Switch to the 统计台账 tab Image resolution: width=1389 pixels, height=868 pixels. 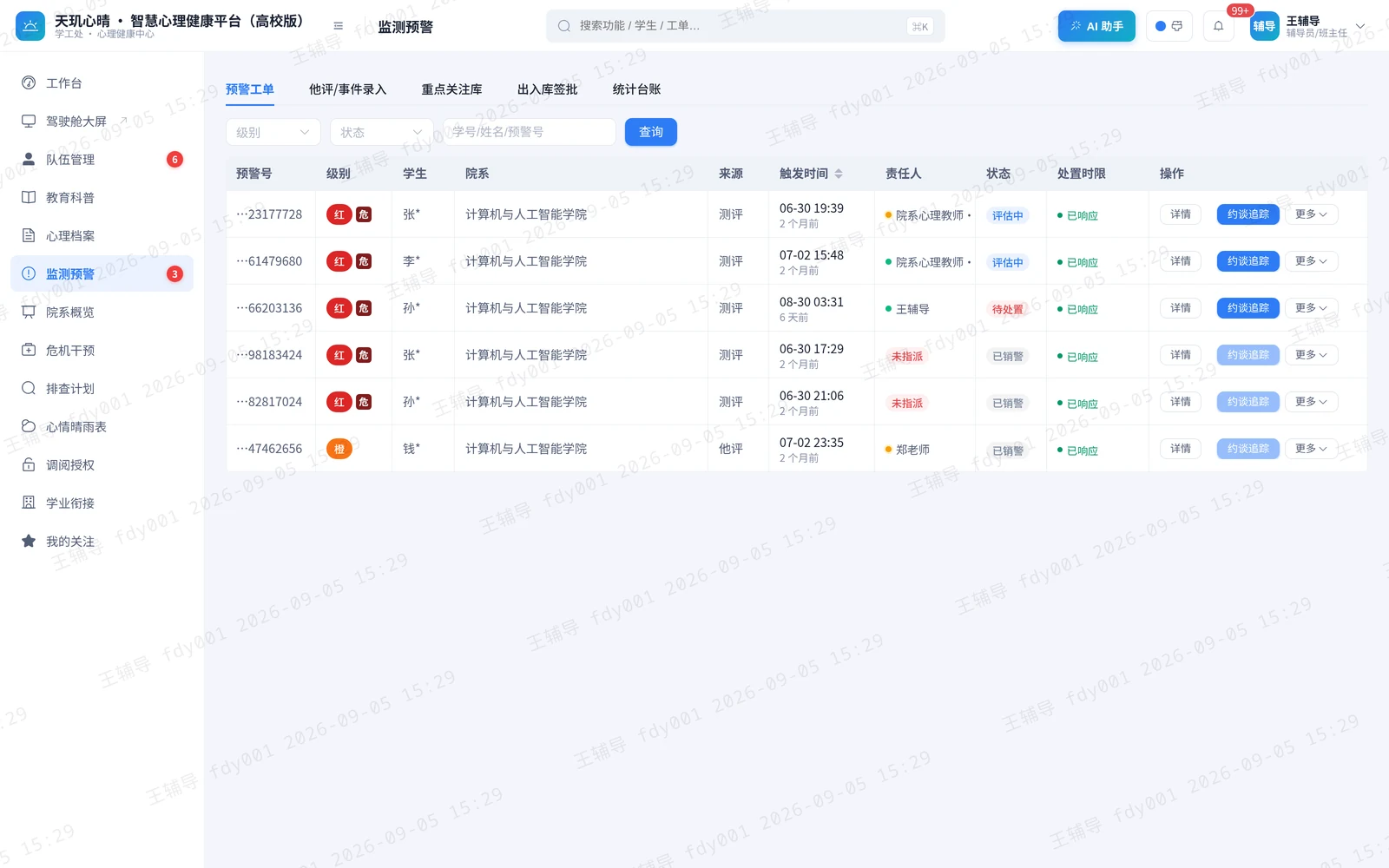[x=637, y=89]
